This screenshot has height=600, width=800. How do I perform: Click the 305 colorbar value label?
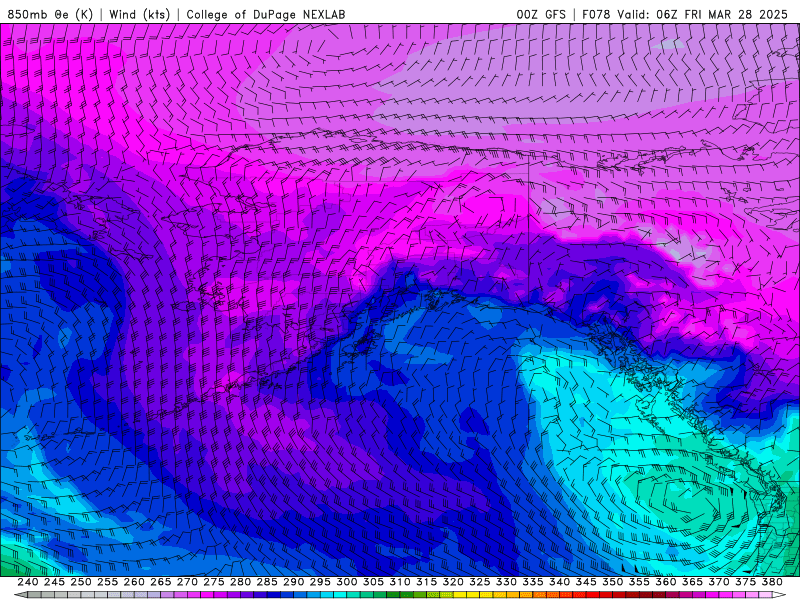point(373,582)
